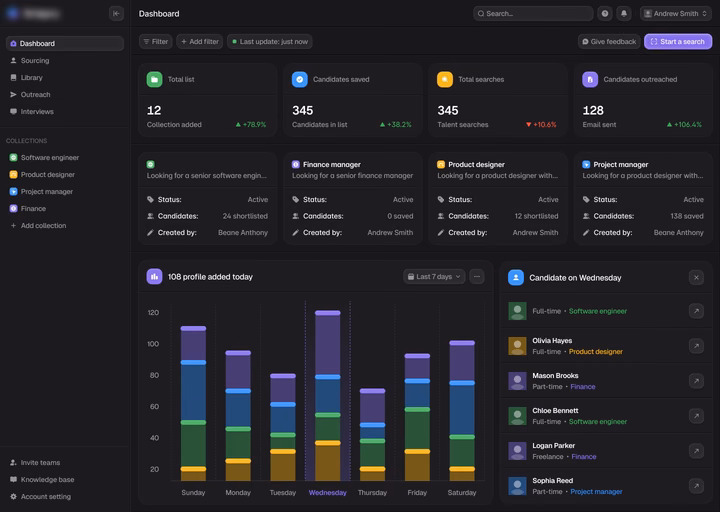
Task: Open the help question mark icon
Action: pos(605,13)
